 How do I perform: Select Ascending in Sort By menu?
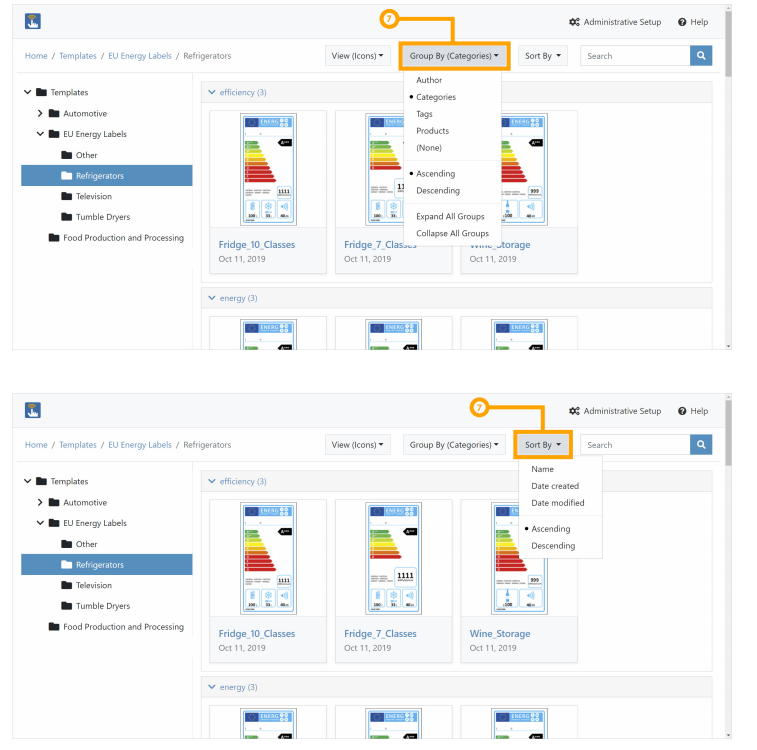pyautogui.click(x=551, y=529)
